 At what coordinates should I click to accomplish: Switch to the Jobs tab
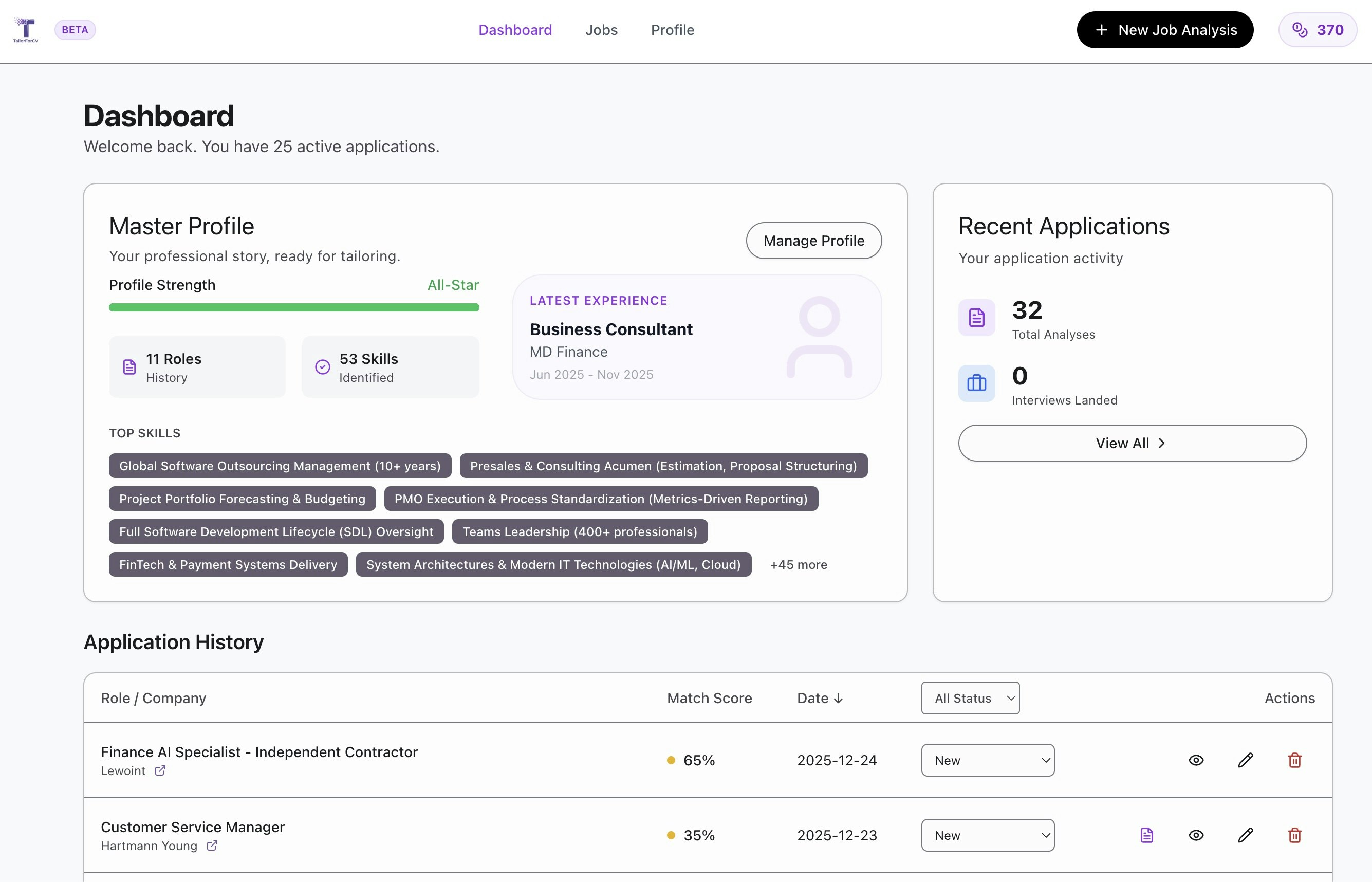601,30
